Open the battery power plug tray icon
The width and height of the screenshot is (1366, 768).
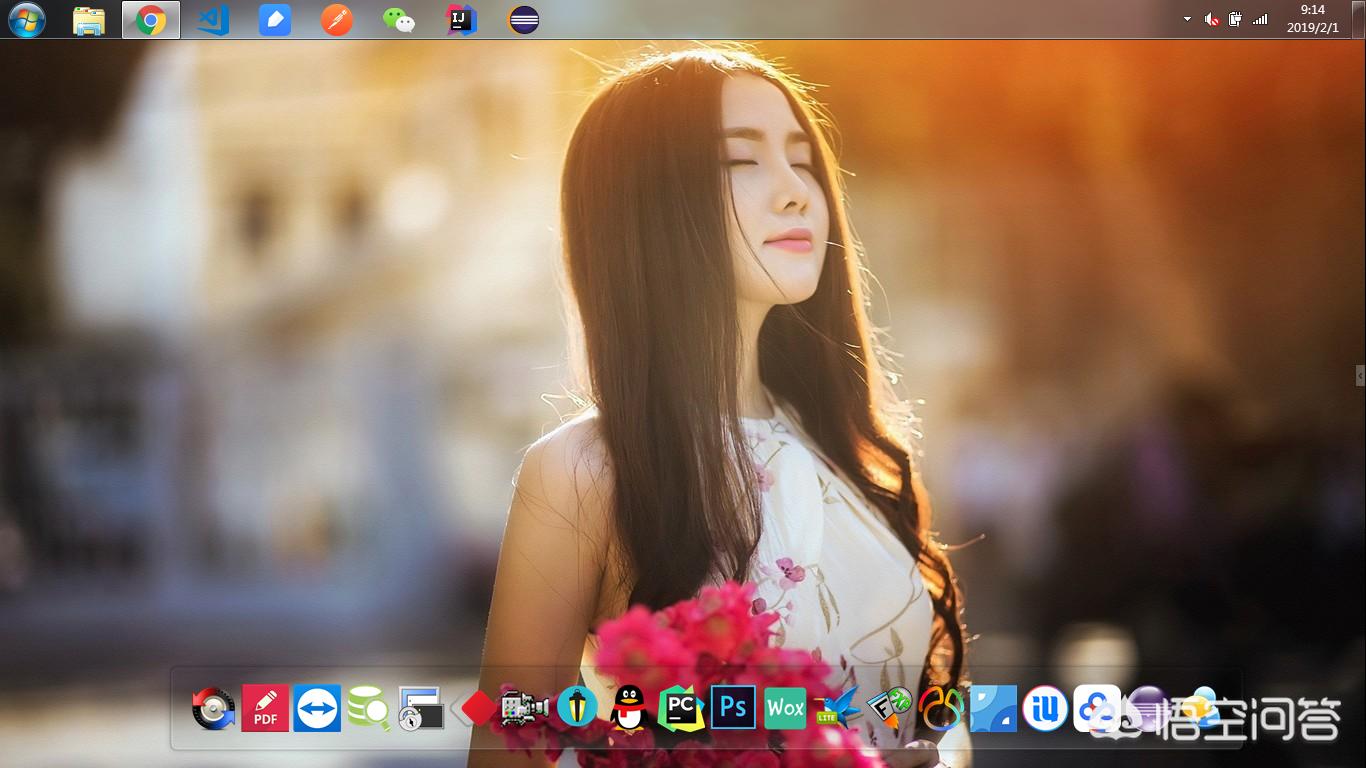1235,19
